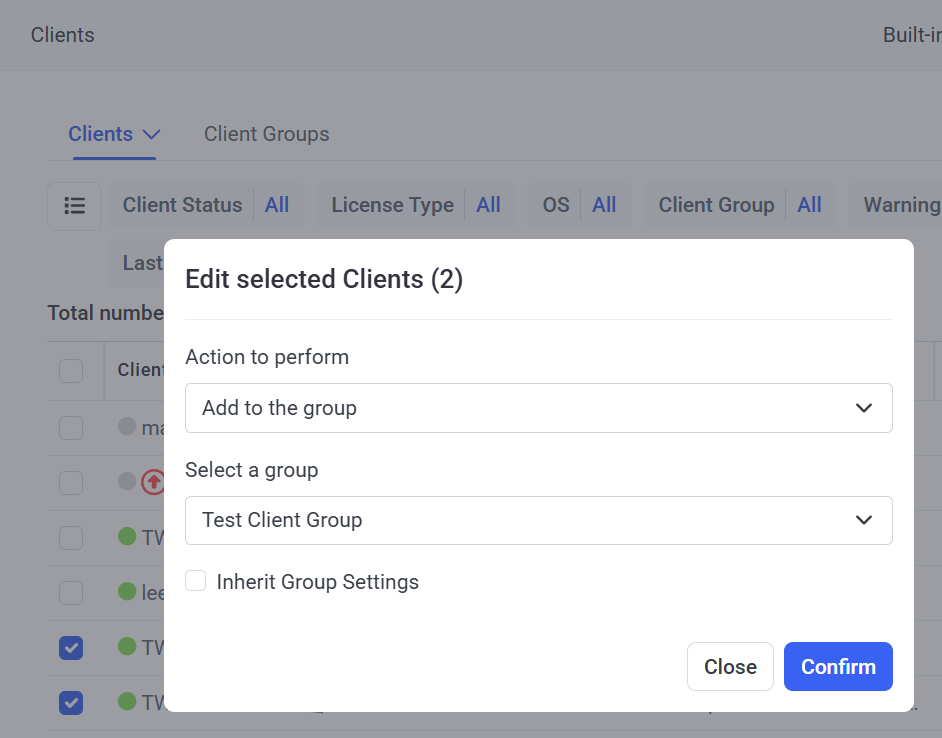Select the Clients tab
Viewport: 942px width, 738px height.
pos(100,134)
